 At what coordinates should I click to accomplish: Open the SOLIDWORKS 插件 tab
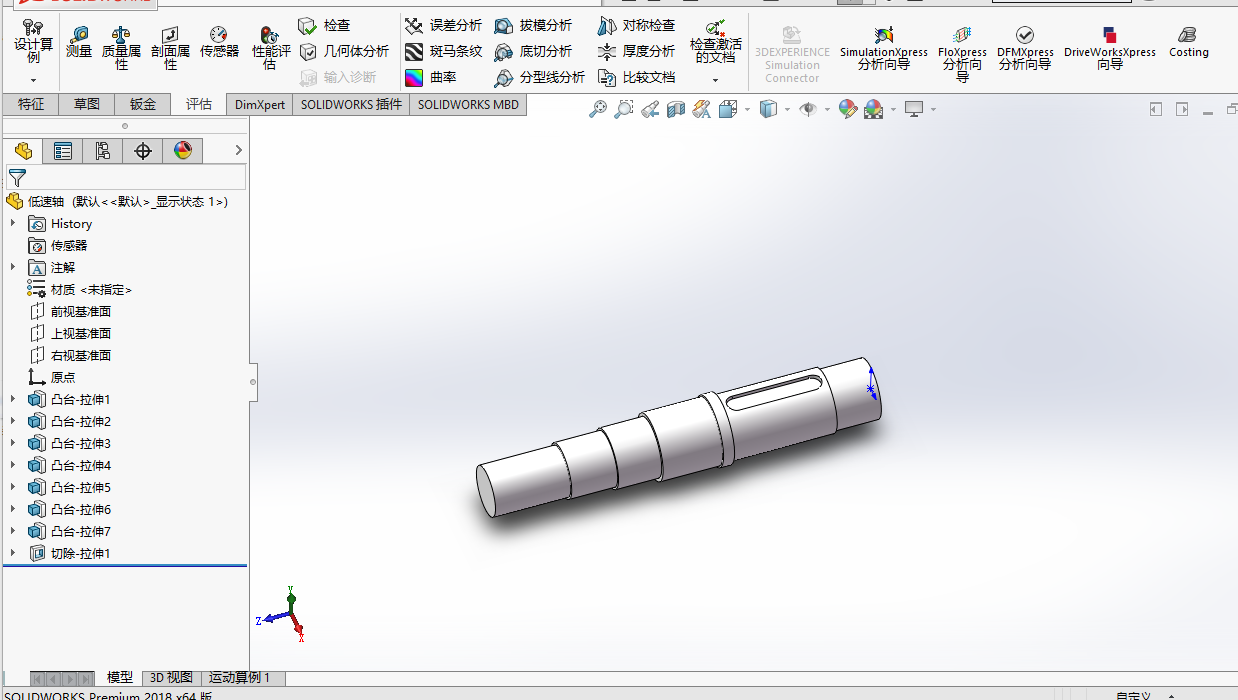click(x=351, y=104)
